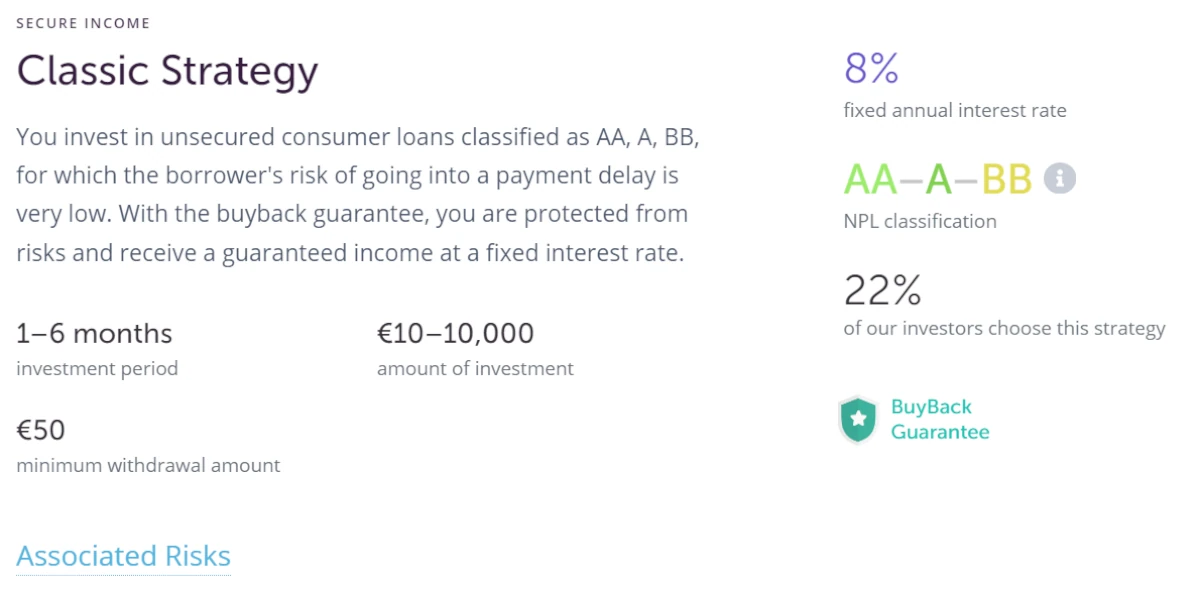
Task: Click the NPL classification caption
Action: pos(920,222)
